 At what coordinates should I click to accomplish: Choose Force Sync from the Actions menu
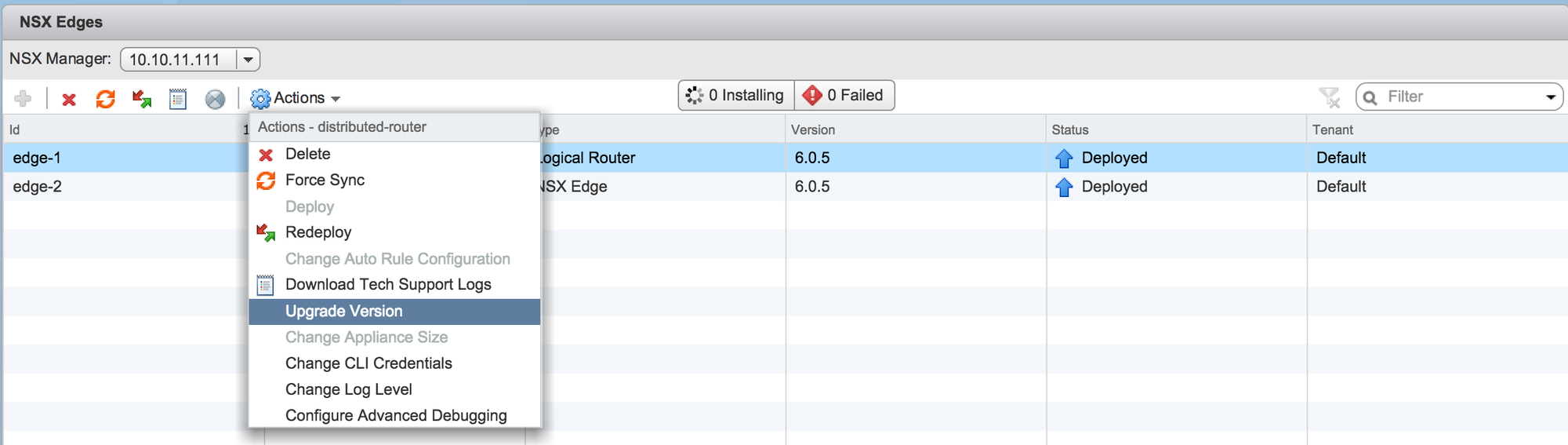click(x=394, y=181)
